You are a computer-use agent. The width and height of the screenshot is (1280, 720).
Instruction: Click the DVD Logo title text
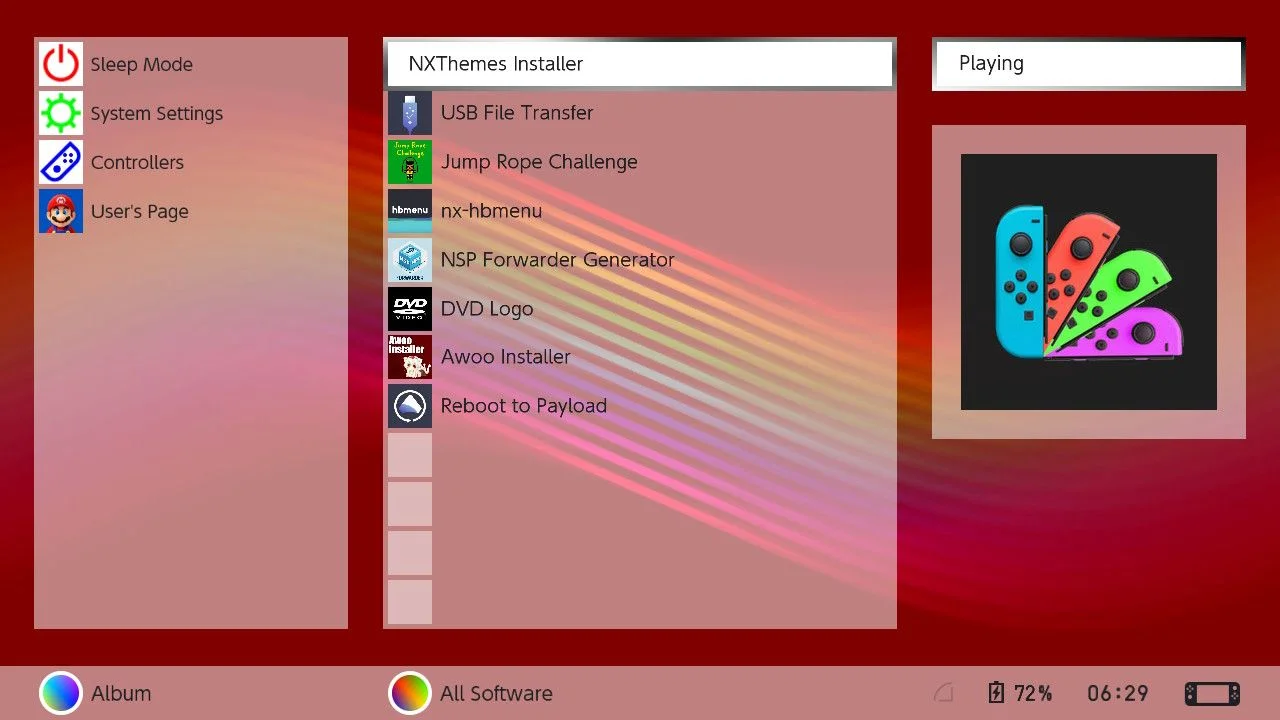click(x=487, y=309)
